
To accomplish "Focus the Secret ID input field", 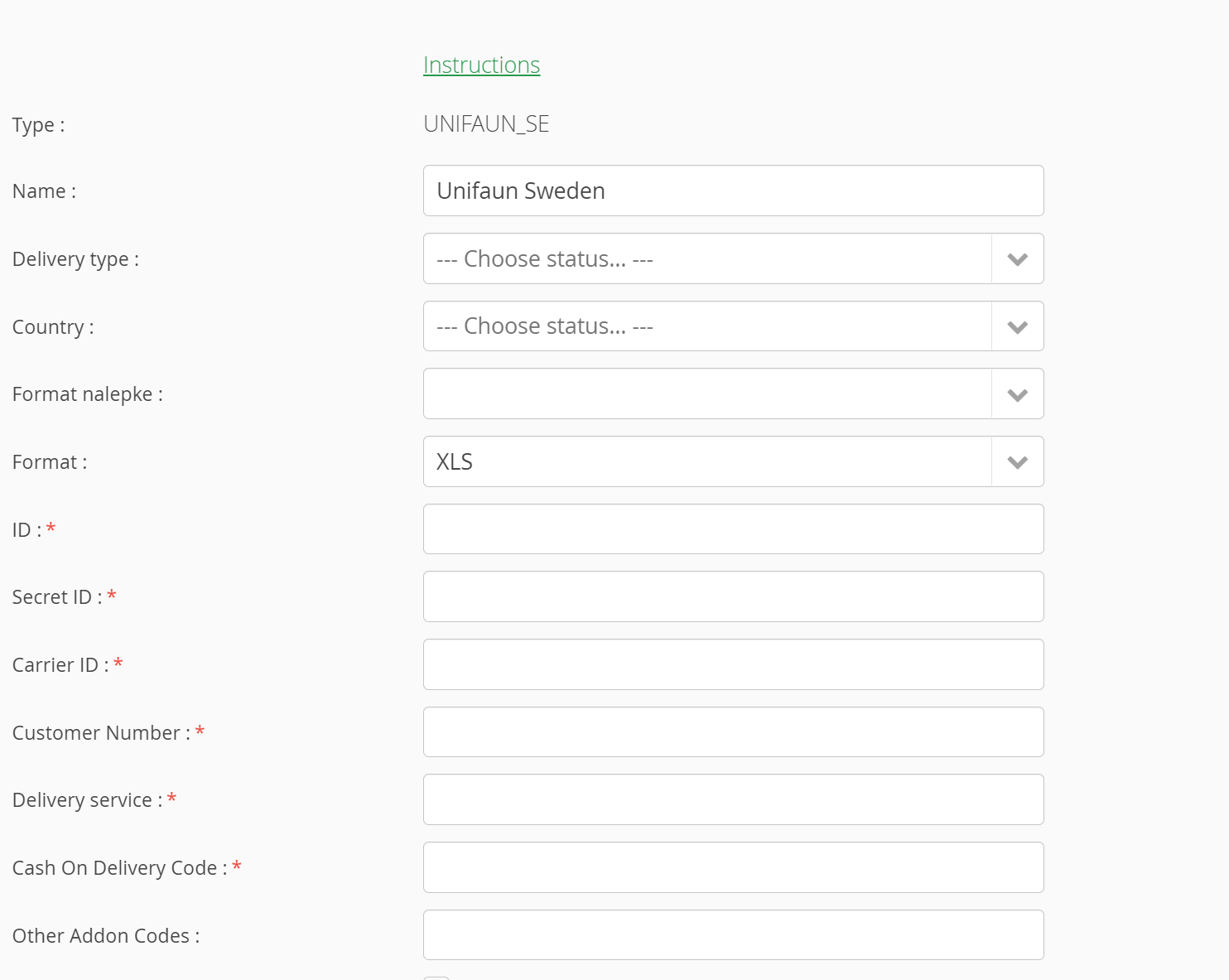I will (x=733, y=596).
